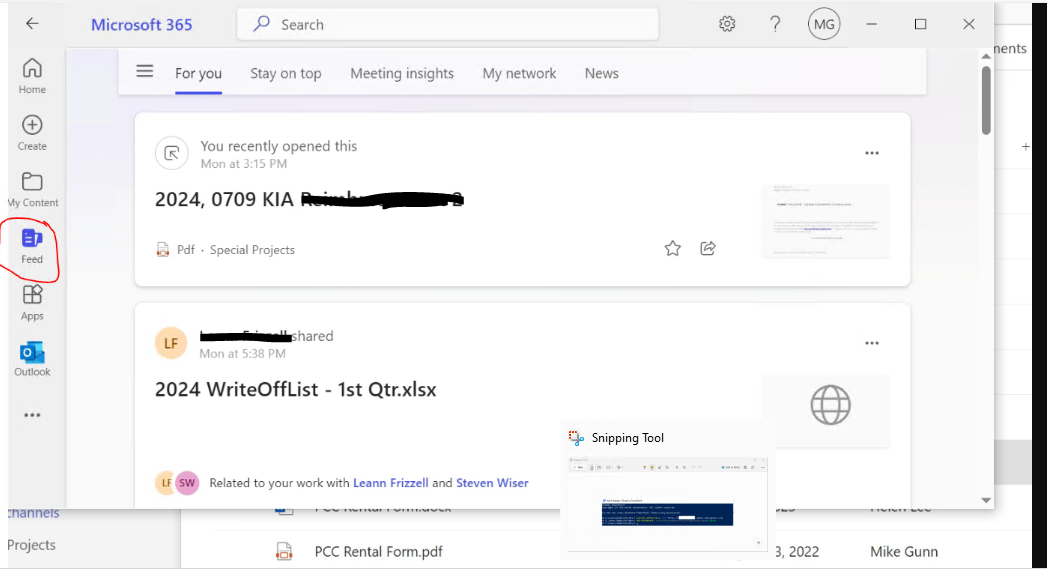Open My Content in the sidebar
1047x569 pixels.
click(32, 190)
